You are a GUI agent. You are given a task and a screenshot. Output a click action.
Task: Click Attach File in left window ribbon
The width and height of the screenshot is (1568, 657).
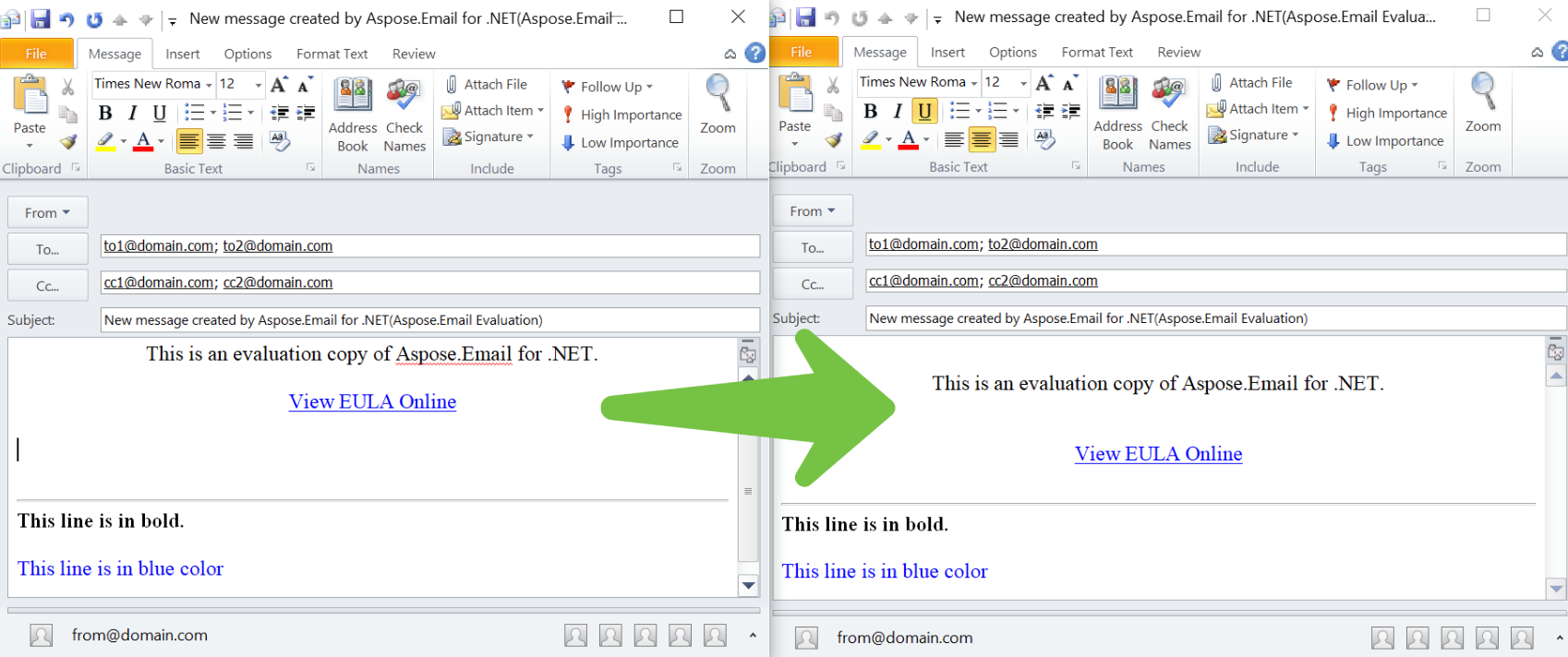pyautogui.click(x=486, y=84)
